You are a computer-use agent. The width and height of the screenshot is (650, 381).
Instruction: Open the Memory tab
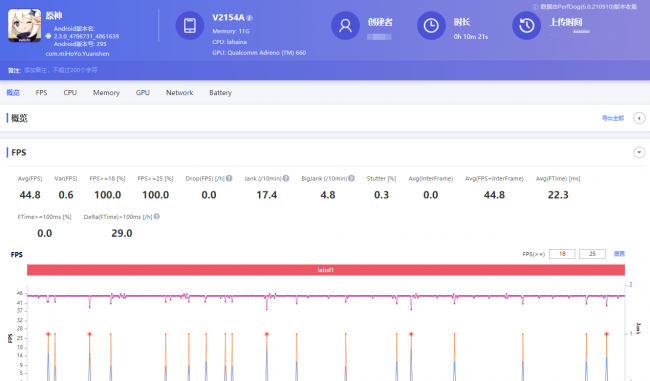click(106, 92)
